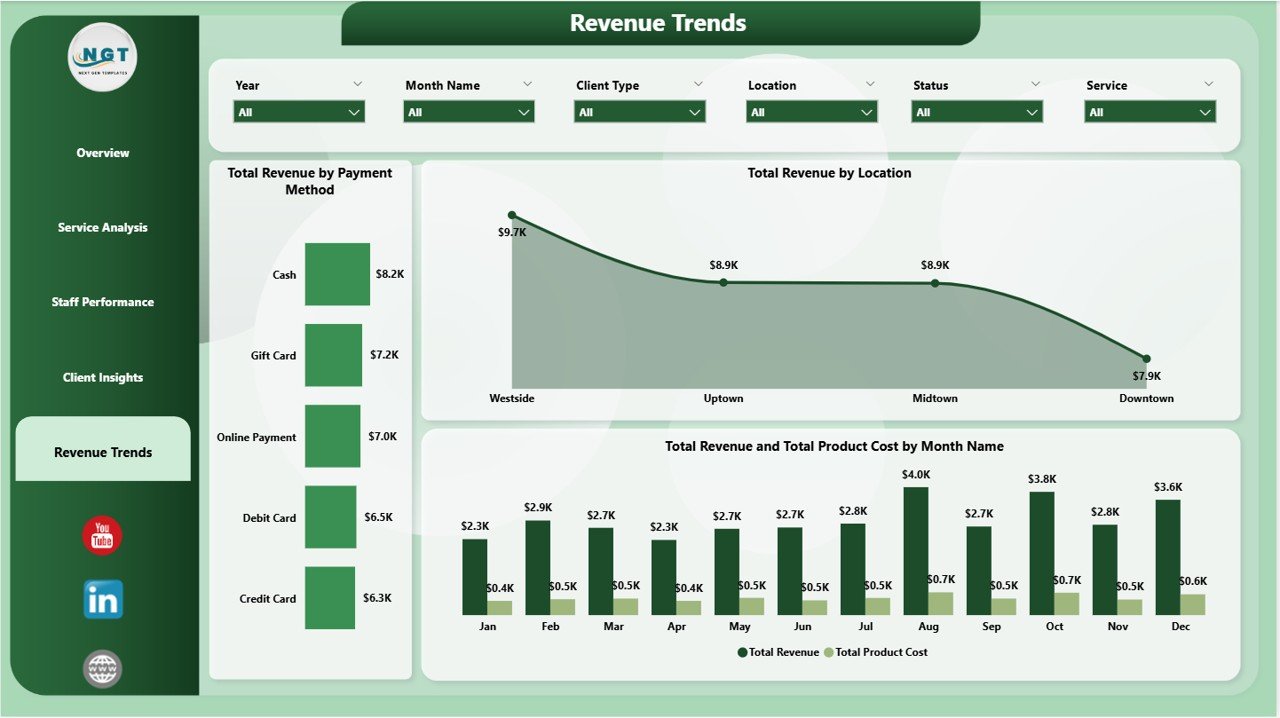Navigate to Client Insights page
This screenshot has height=718, width=1280.
pyautogui.click(x=103, y=378)
